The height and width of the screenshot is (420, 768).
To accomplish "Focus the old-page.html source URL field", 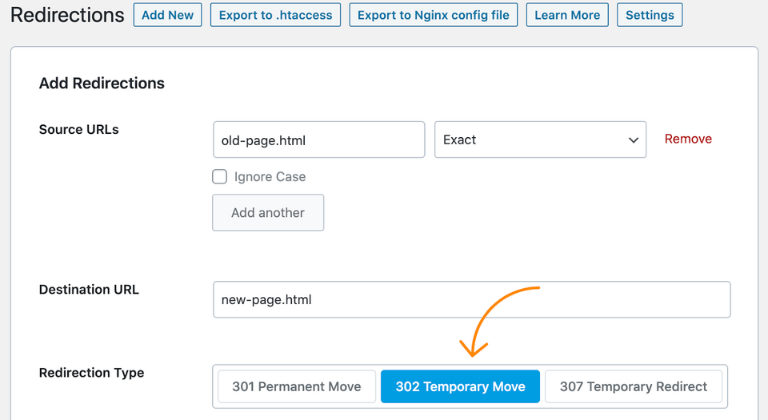I will click(318, 140).
